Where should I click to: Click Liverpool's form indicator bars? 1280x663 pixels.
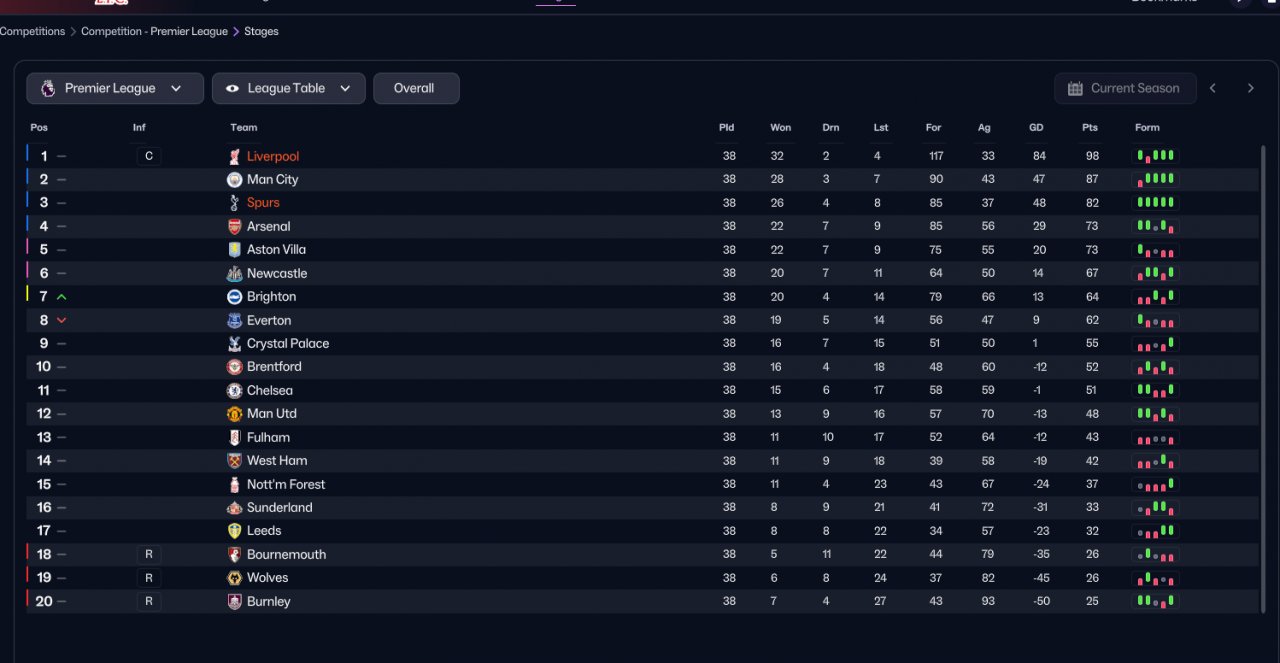1156,156
